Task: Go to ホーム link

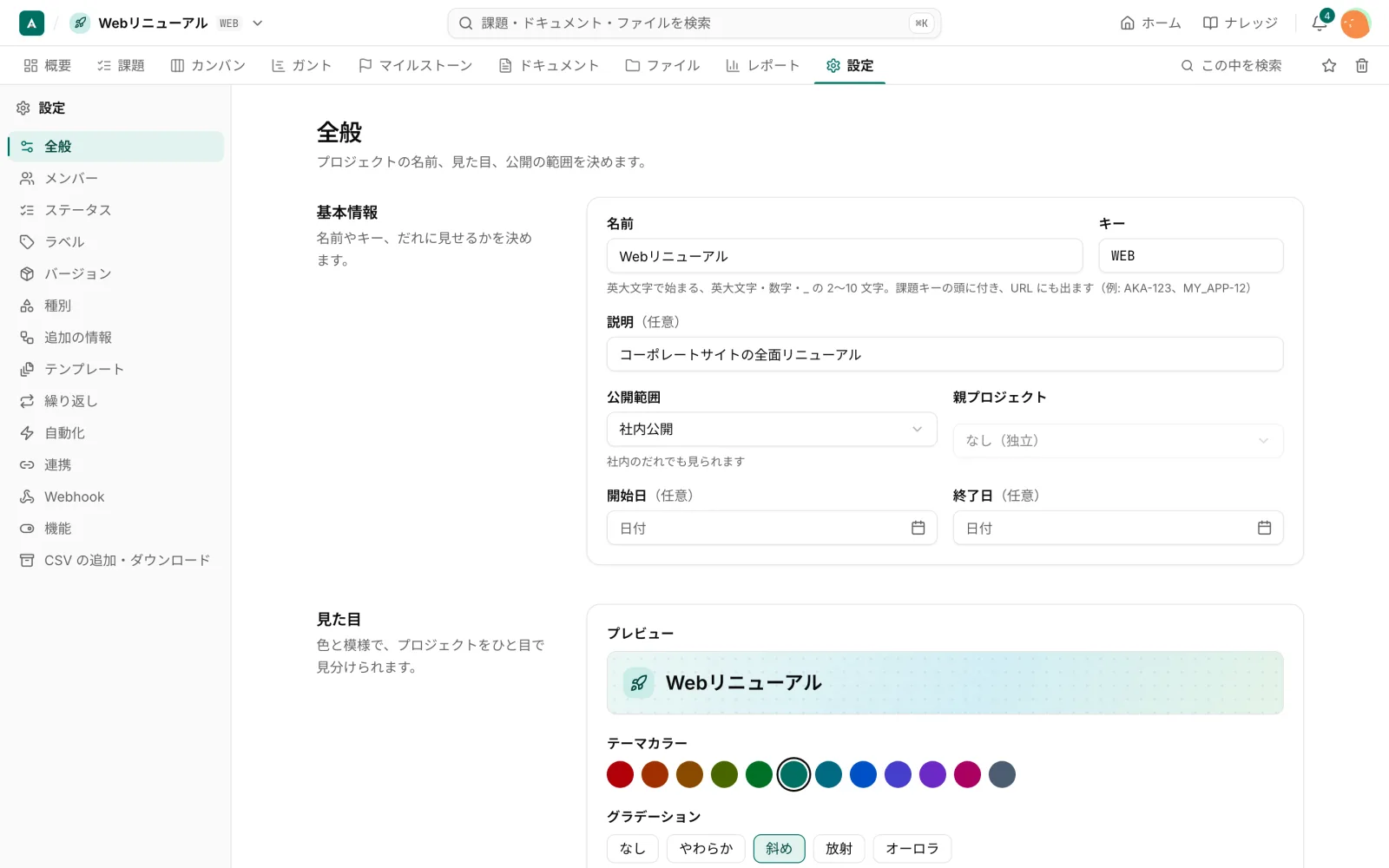Action: (1150, 23)
